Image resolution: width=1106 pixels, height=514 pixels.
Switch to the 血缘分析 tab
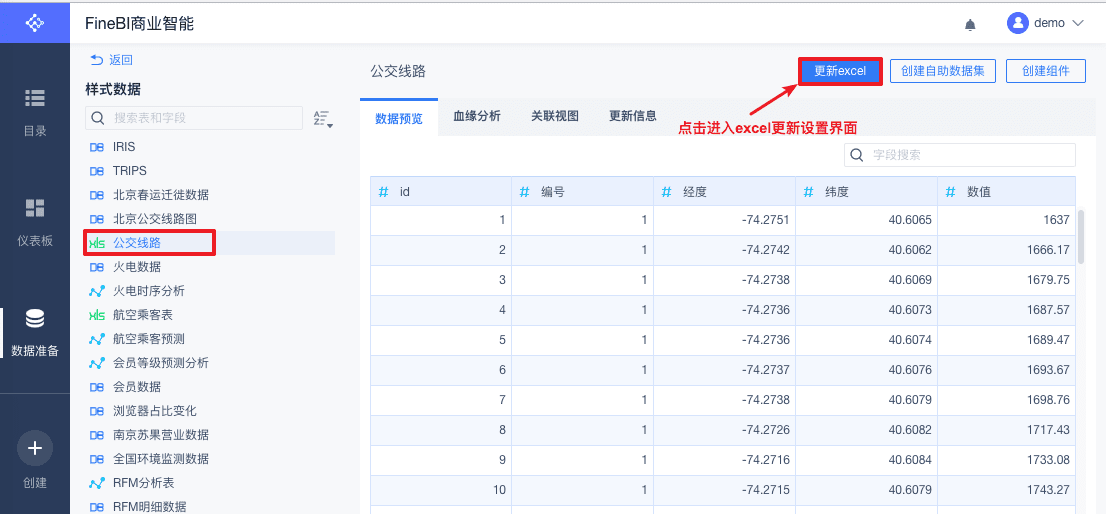click(x=477, y=116)
